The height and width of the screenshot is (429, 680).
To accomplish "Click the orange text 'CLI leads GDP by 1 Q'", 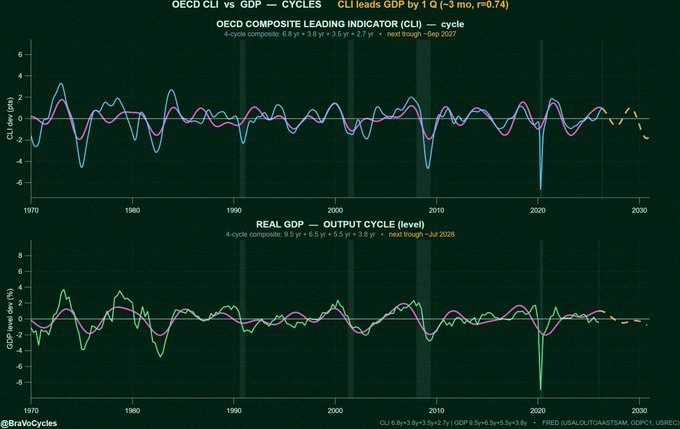I will pyautogui.click(x=382, y=5).
